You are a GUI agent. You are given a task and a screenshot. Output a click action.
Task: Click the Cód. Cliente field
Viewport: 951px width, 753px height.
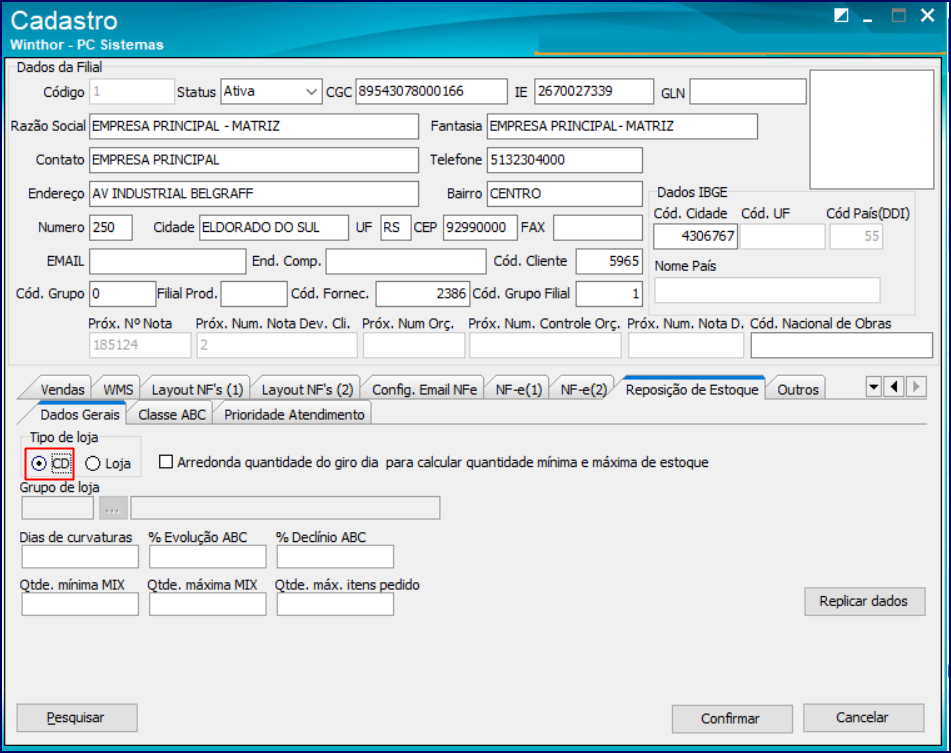click(x=609, y=261)
